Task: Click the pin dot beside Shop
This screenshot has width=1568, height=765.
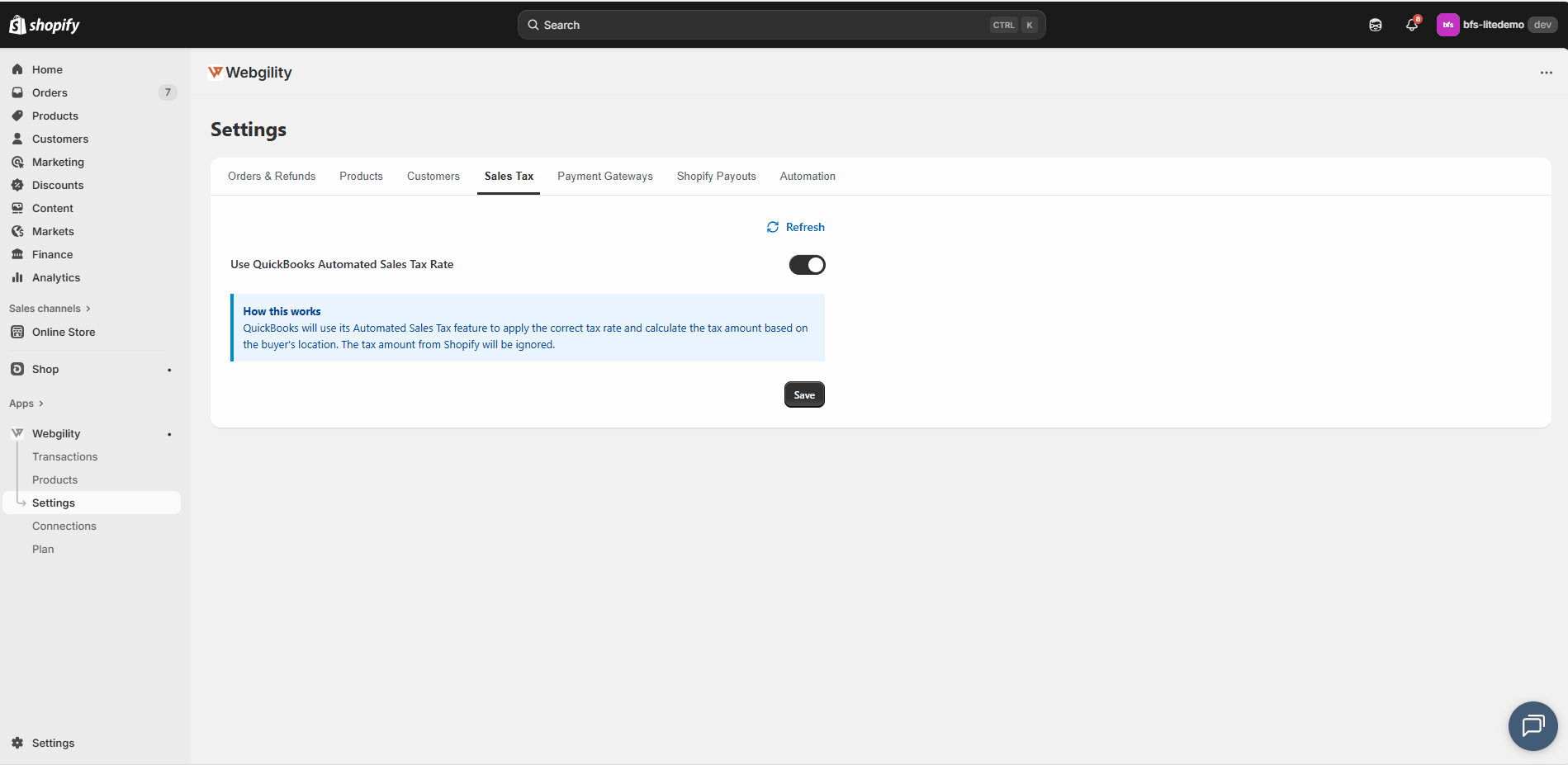Action: [169, 370]
